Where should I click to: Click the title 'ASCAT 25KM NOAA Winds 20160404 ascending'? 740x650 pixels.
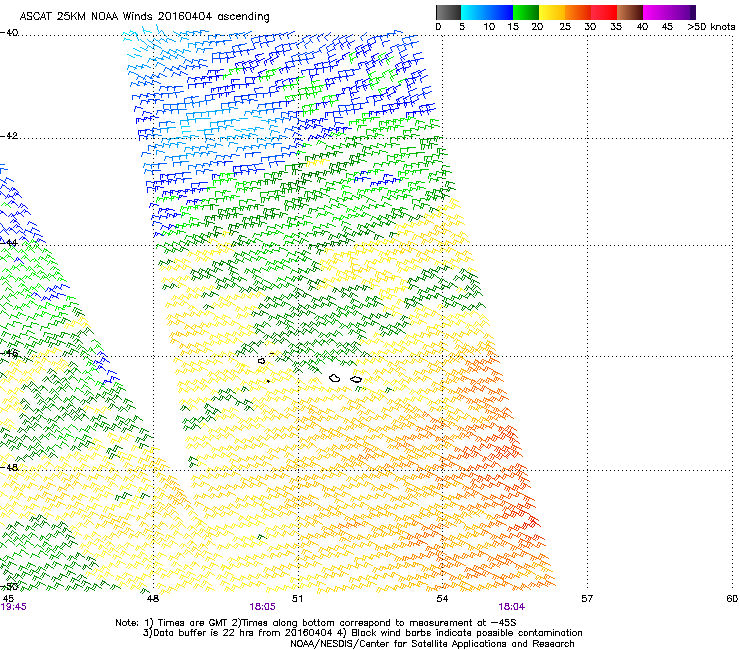point(144,16)
